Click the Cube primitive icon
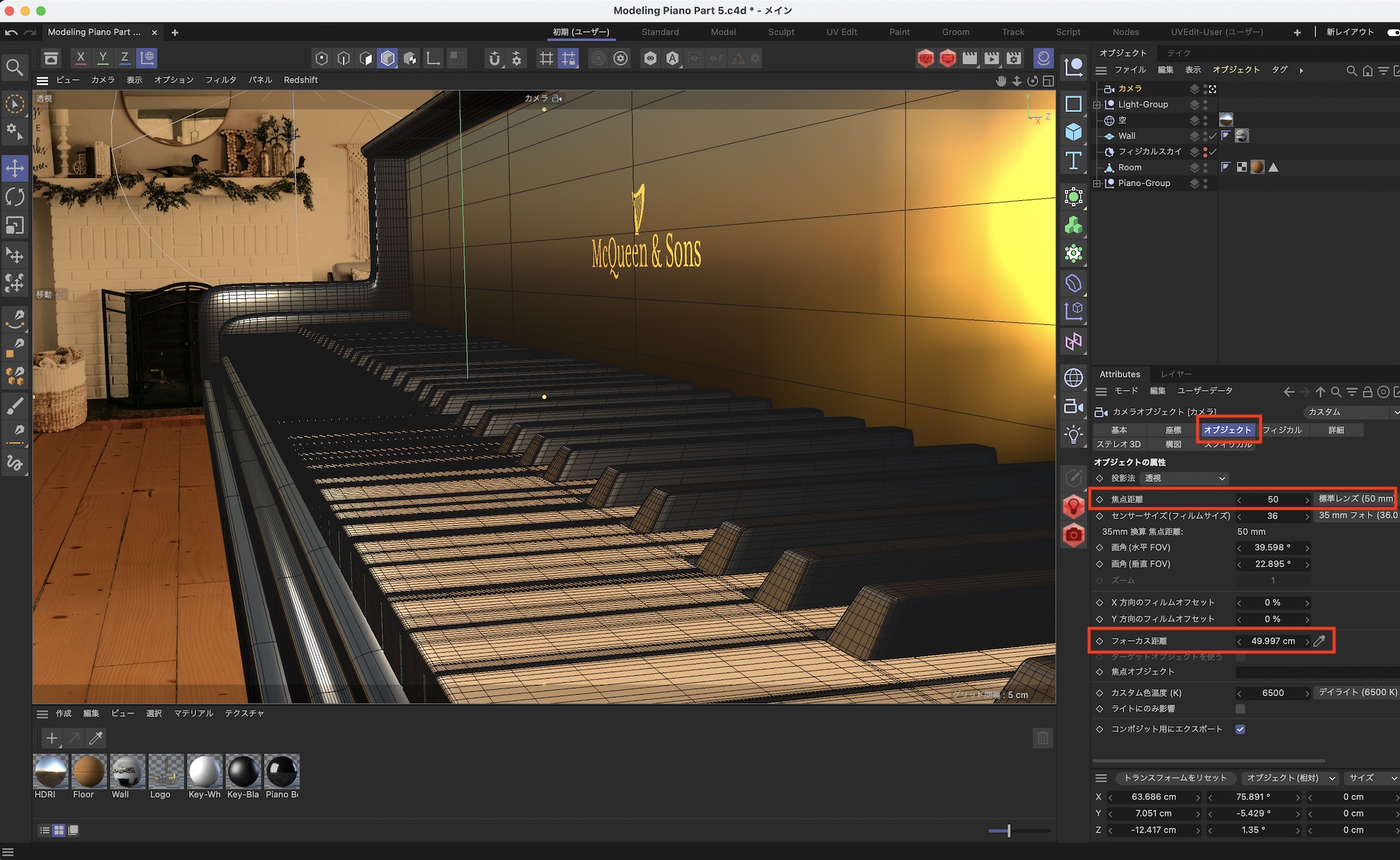The width and height of the screenshot is (1400, 860). (1073, 132)
